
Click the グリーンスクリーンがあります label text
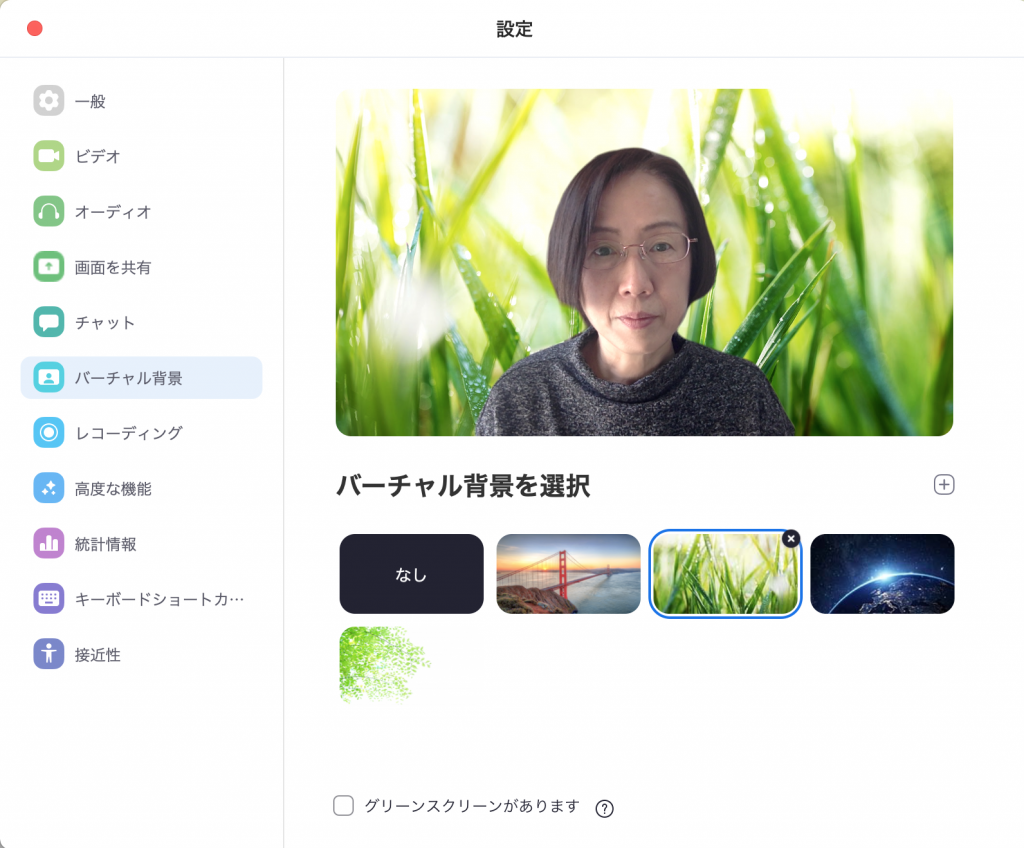tap(472, 806)
